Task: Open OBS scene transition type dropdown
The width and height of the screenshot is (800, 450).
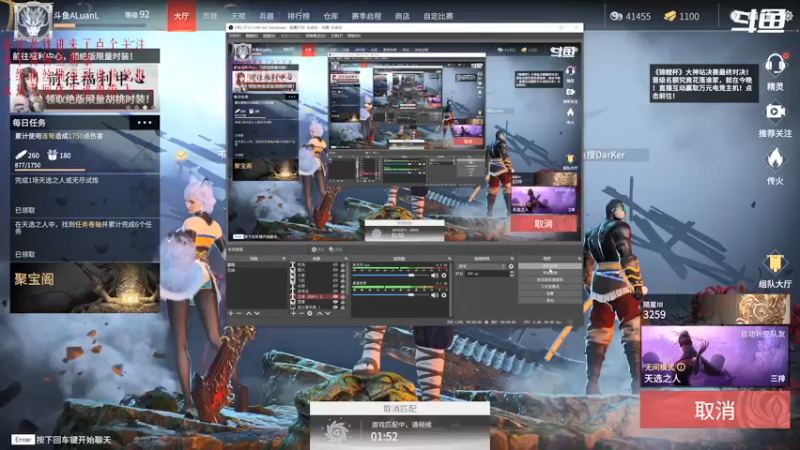Action: (482, 266)
